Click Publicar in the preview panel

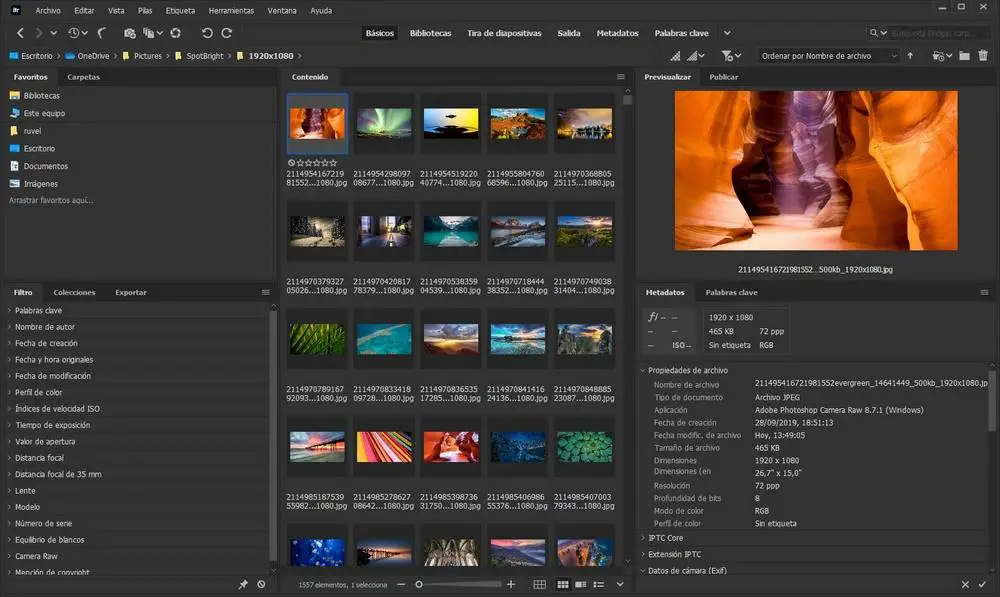(x=723, y=76)
